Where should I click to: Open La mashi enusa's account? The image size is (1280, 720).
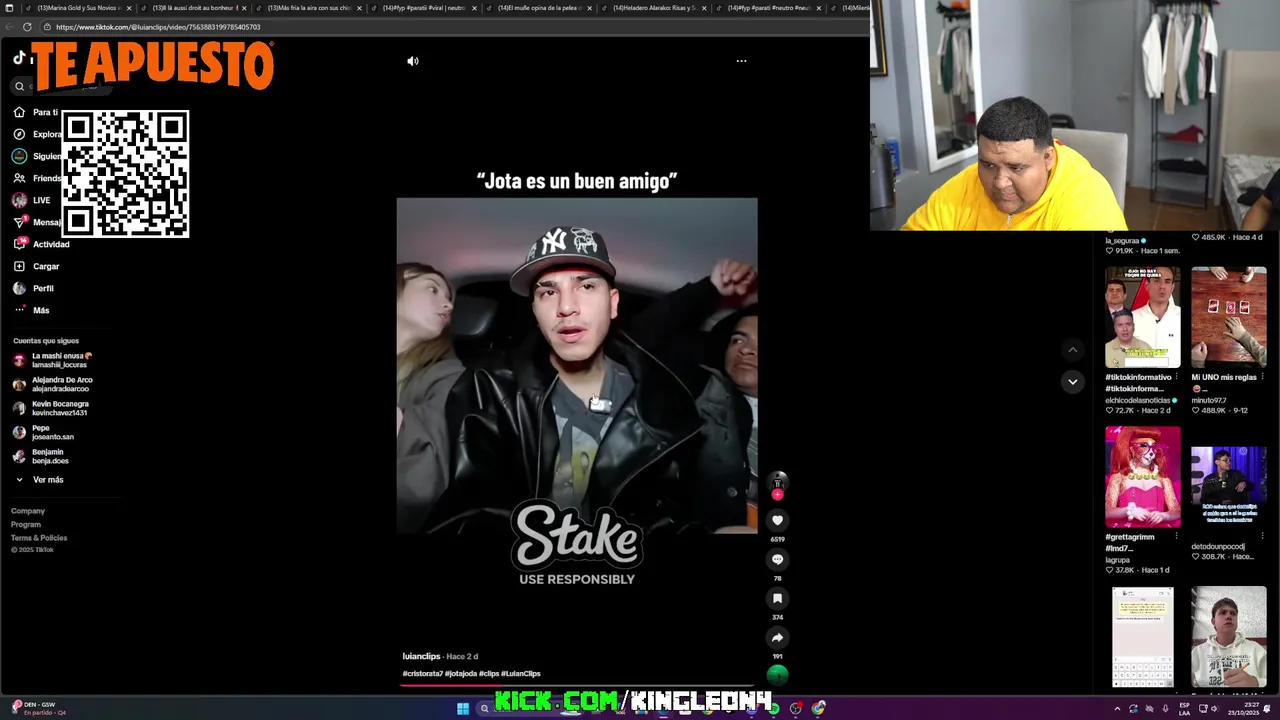click(53, 360)
